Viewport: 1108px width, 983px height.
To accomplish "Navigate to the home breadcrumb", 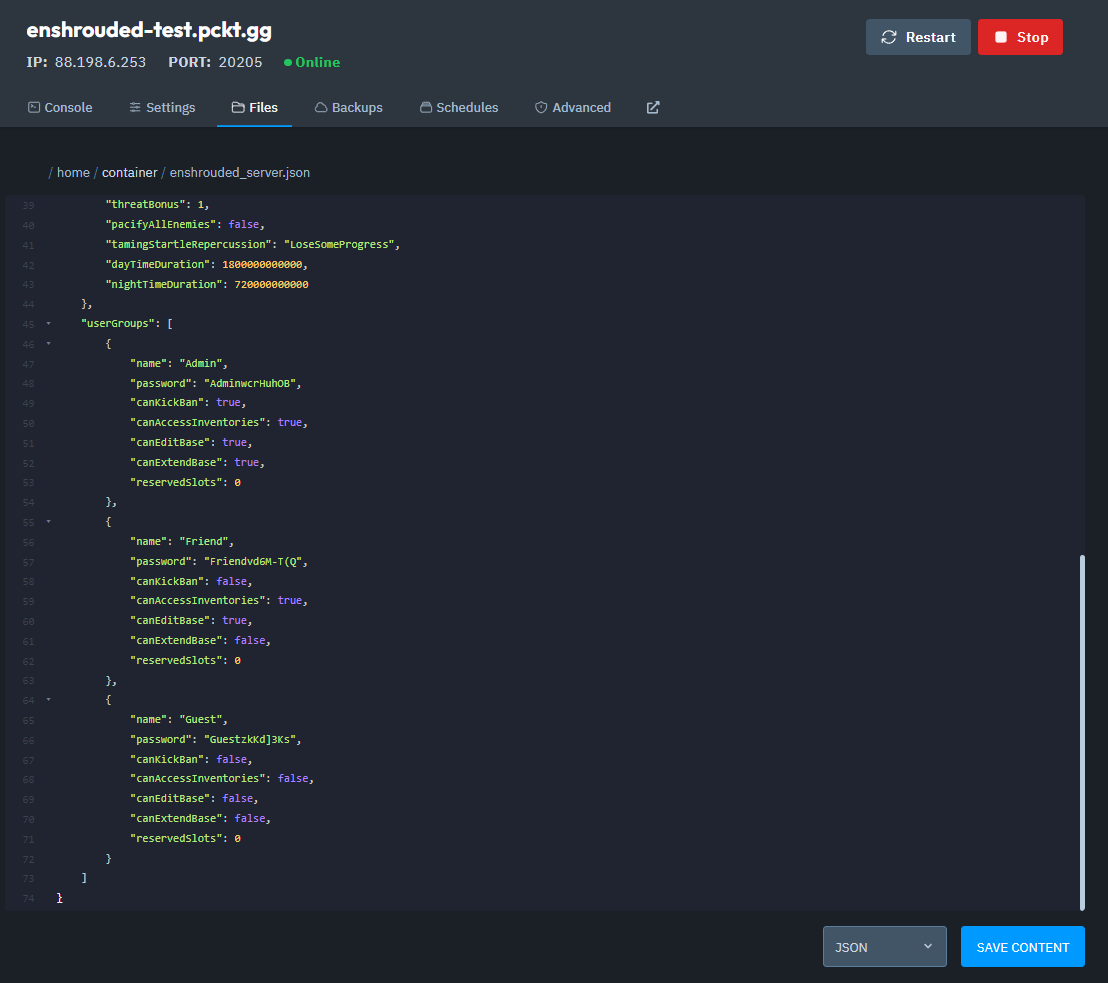I will [x=73, y=172].
